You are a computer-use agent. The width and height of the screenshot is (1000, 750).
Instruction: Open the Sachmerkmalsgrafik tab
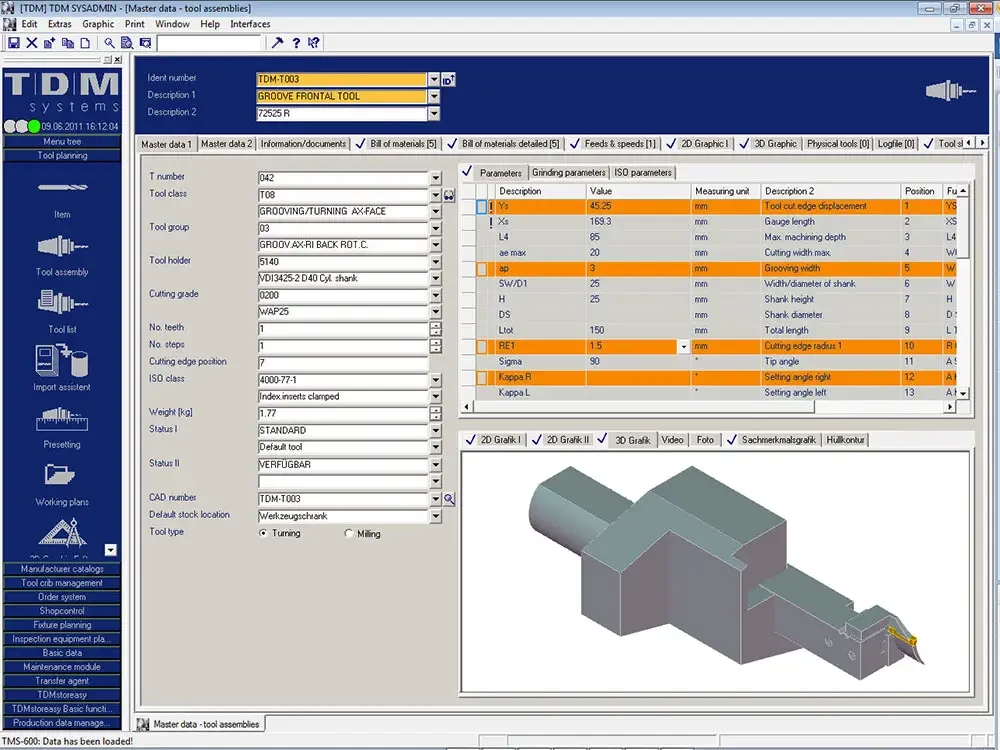click(x=772, y=440)
